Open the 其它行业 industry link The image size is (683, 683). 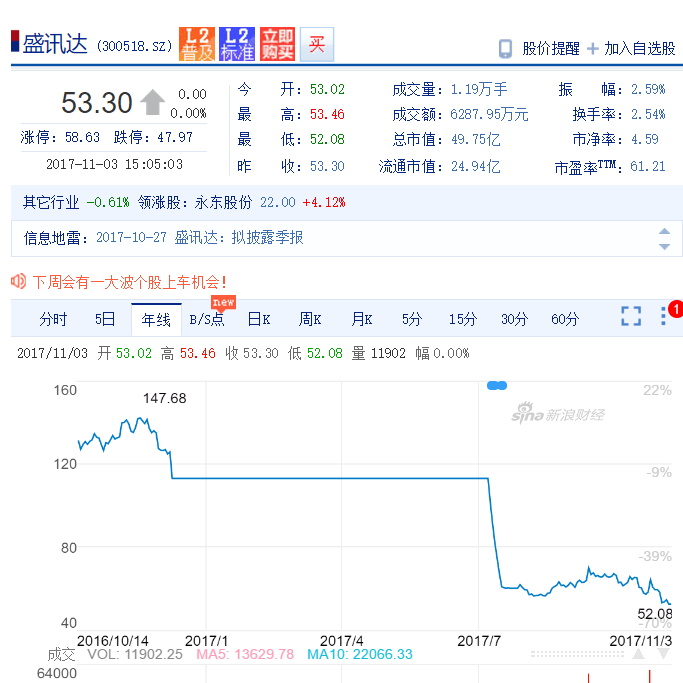tap(51, 202)
